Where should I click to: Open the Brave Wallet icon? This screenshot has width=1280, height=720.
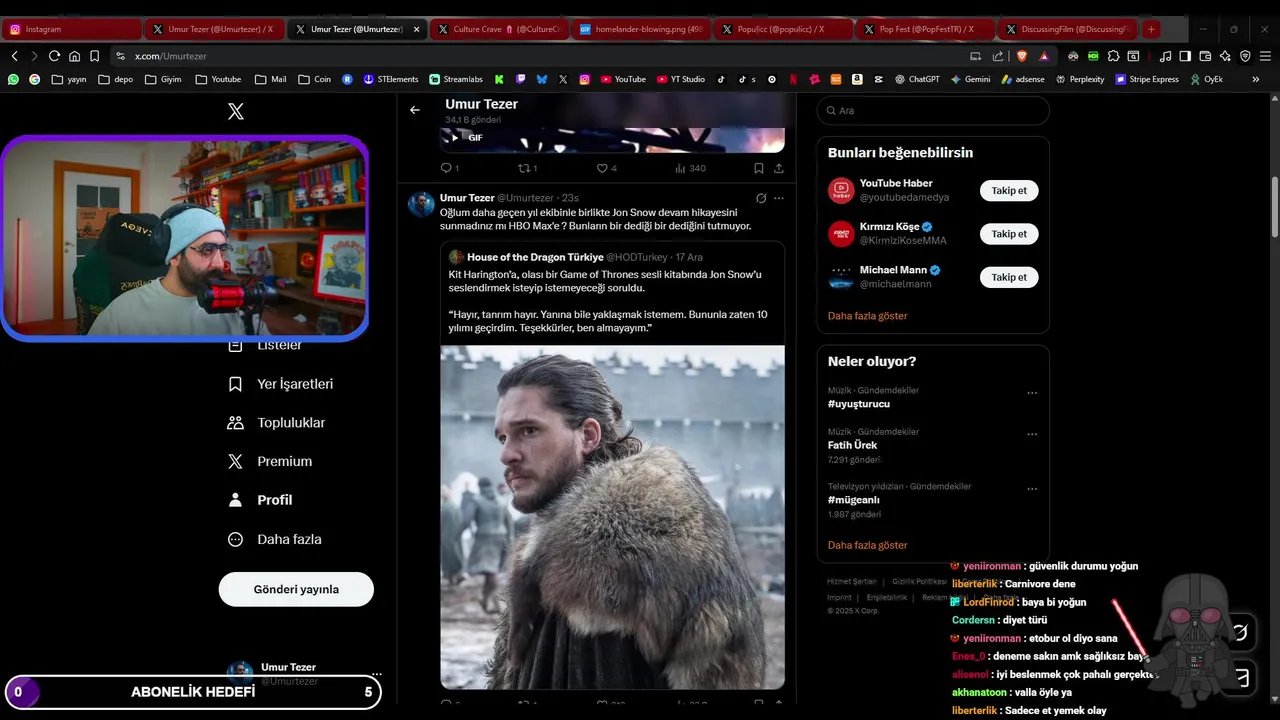point(1205,56)
